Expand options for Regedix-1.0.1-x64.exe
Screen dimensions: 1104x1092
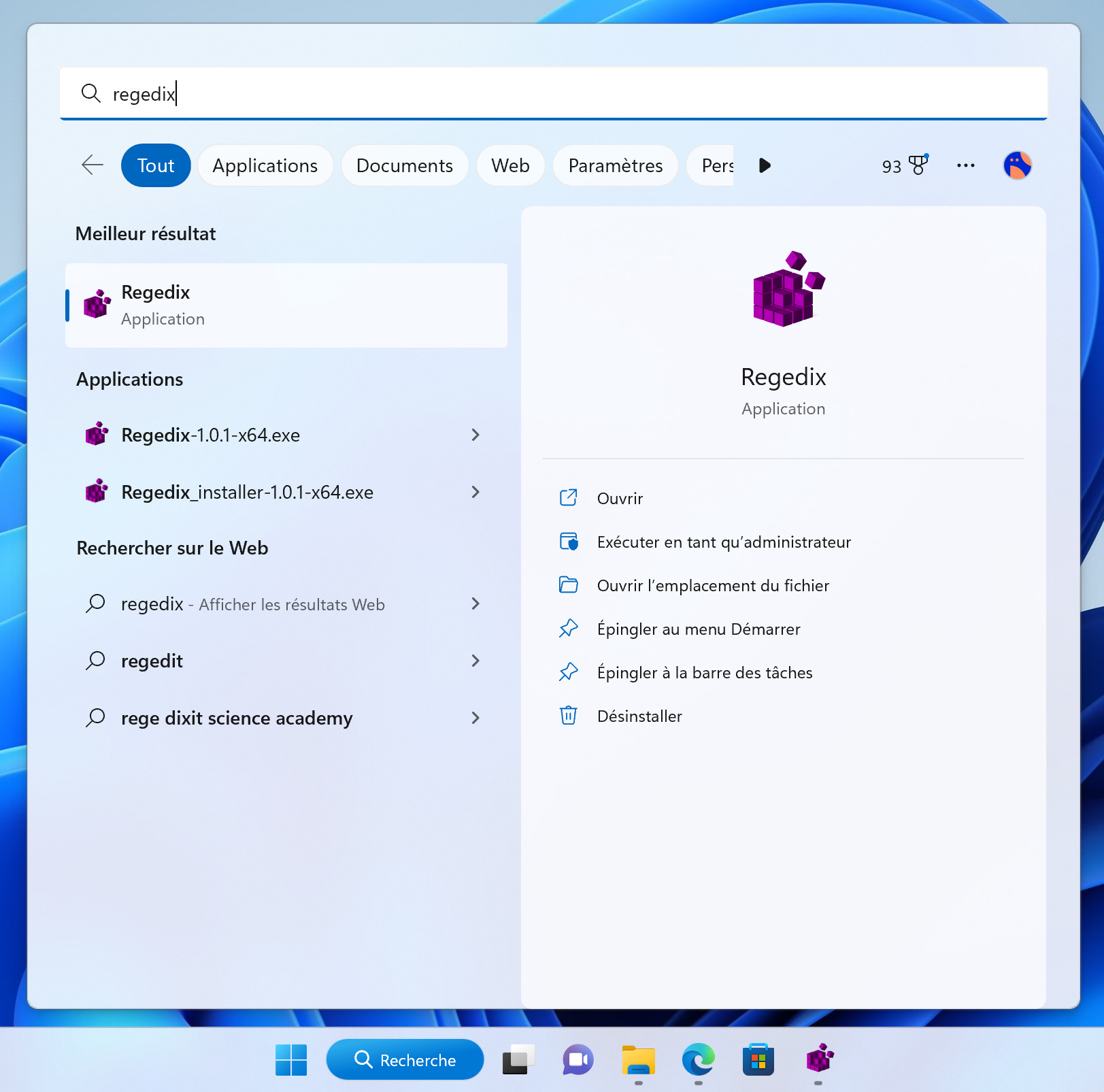pos(475,435)
